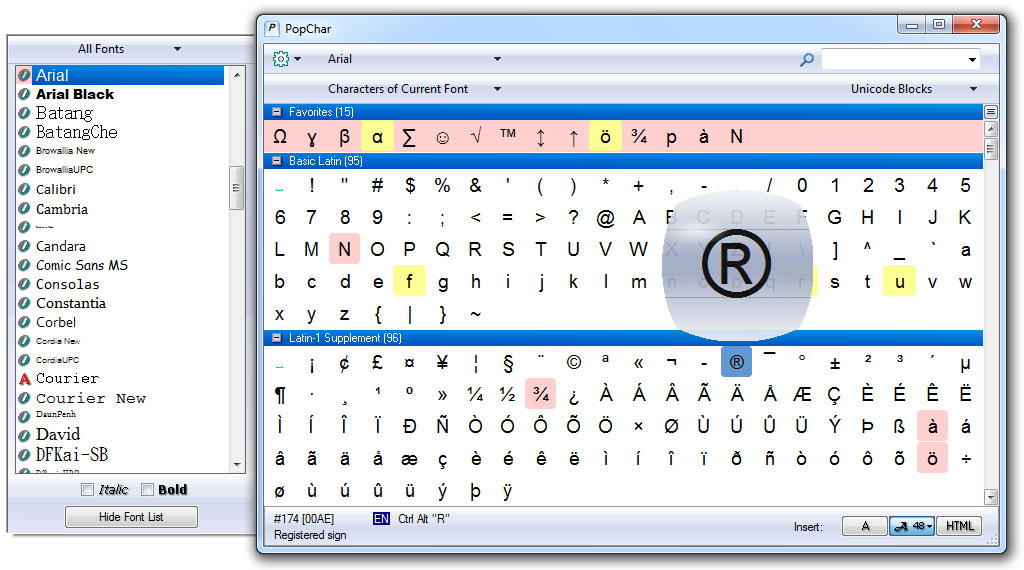Choose Courier New in the font list
Screen dimensions: 1024x570
tap(91, 398)
